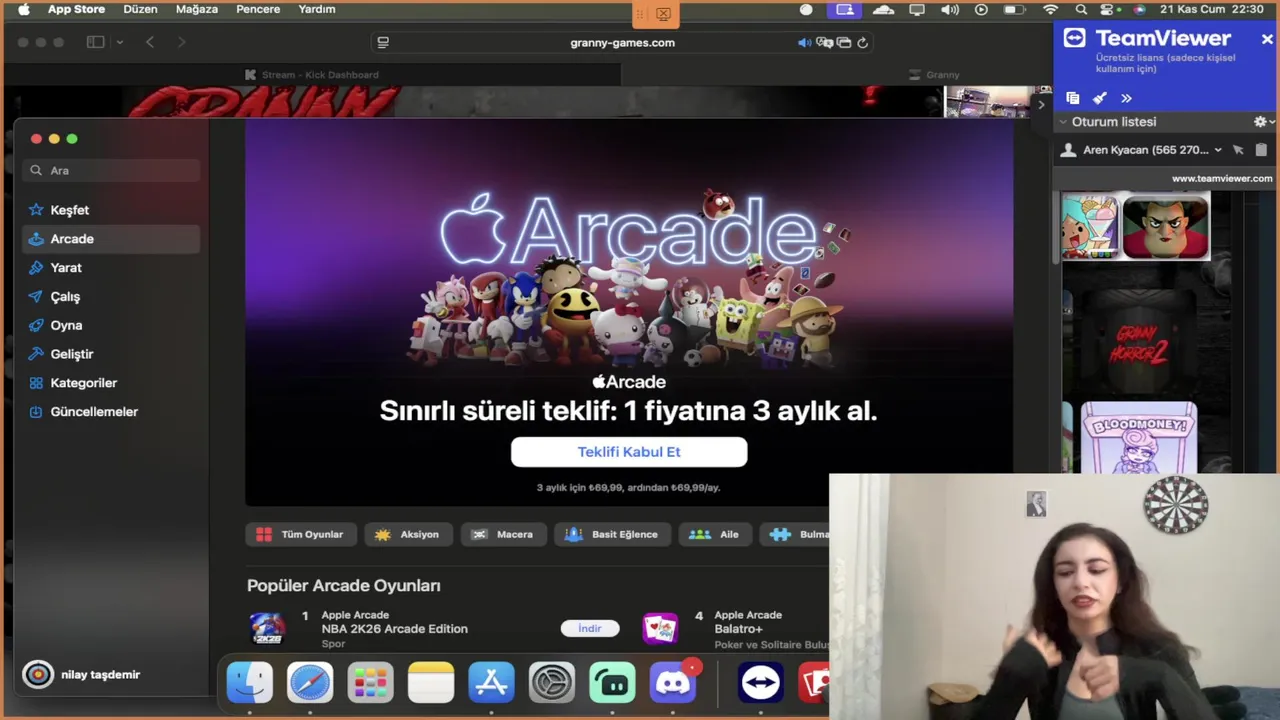This screenshot has width=1280, height=720.
Task: Switch to Stream - Kick Dashboard tab
Action: (312, 75)
